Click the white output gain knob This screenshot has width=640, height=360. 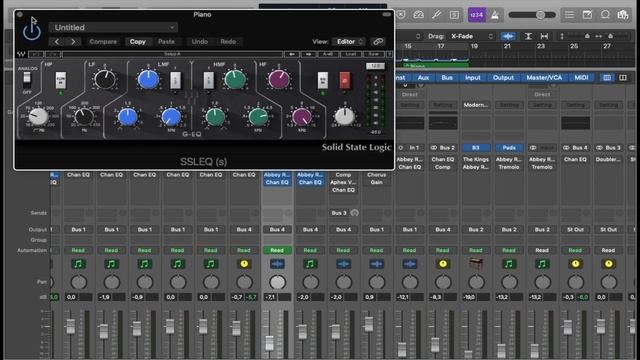click(344, 117)
